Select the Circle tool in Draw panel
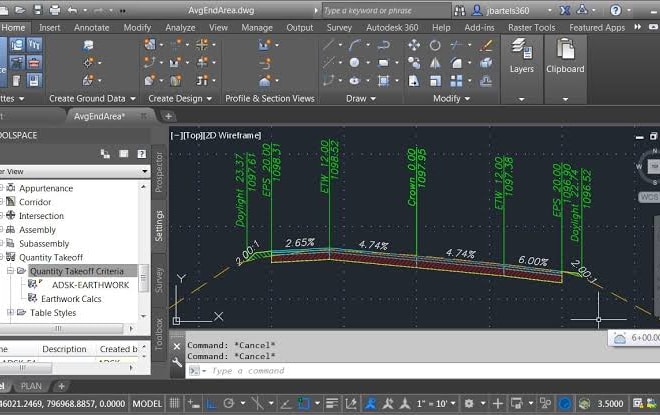The image size is (660, 415). click(354, 63)
